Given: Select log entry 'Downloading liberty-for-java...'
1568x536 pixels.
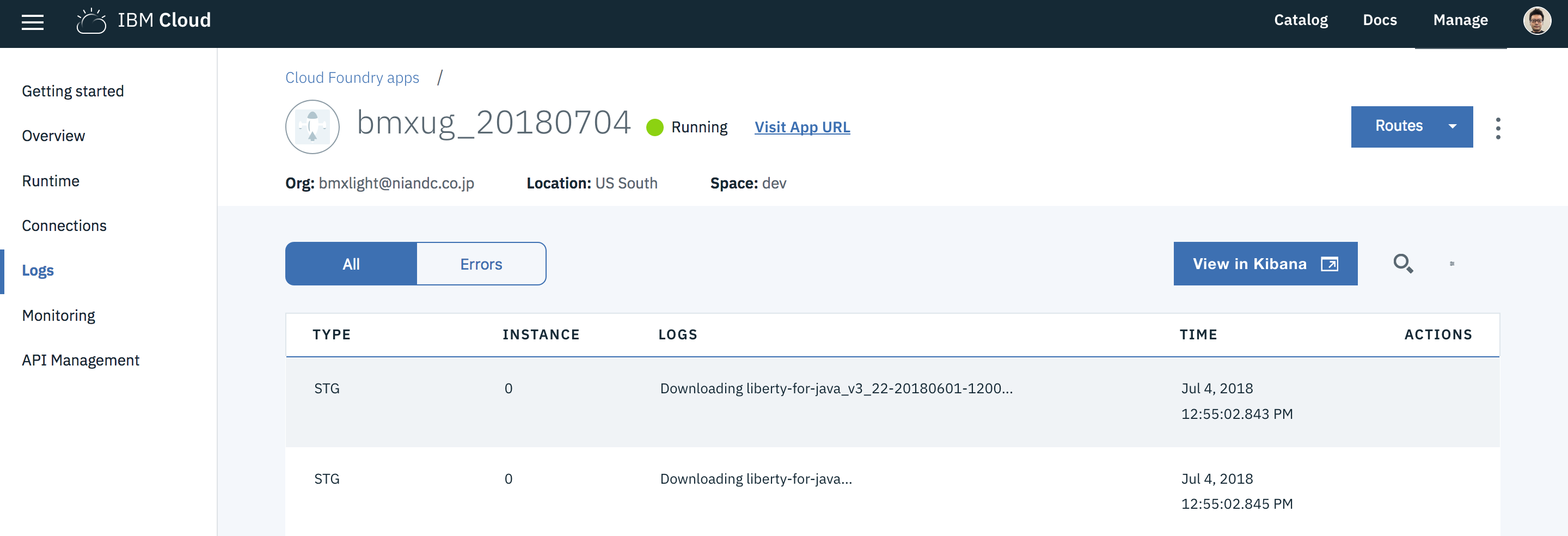Looking at the screenshot, I should (756, 479).
